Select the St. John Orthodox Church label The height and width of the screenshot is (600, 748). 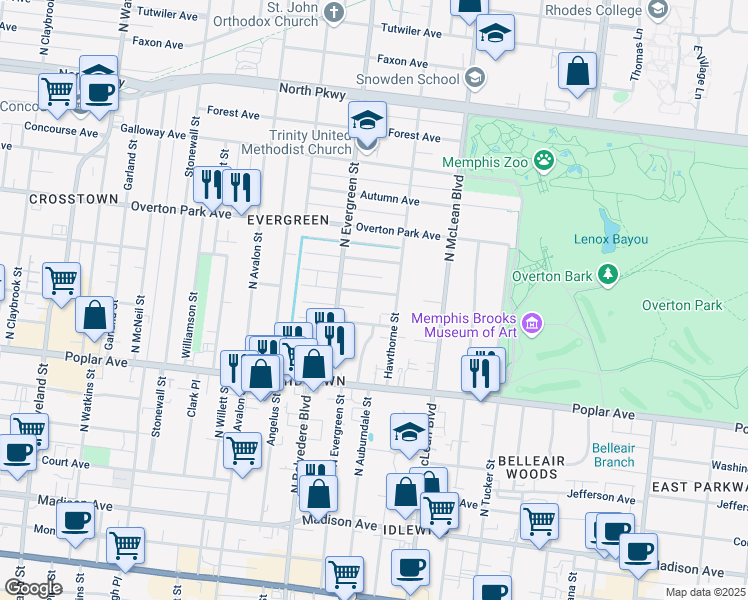click(266, 14)
